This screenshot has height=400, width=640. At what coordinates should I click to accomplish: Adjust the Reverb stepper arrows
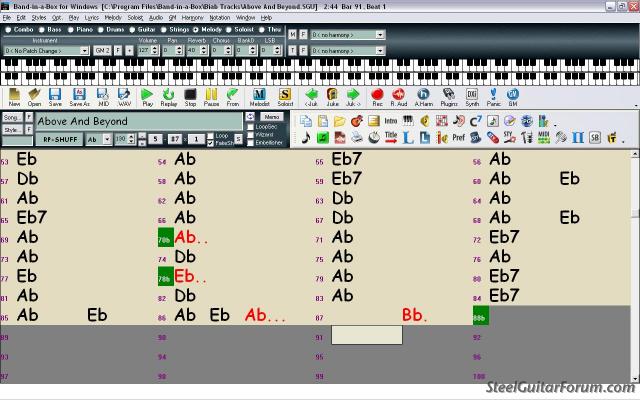pos(204,50)
